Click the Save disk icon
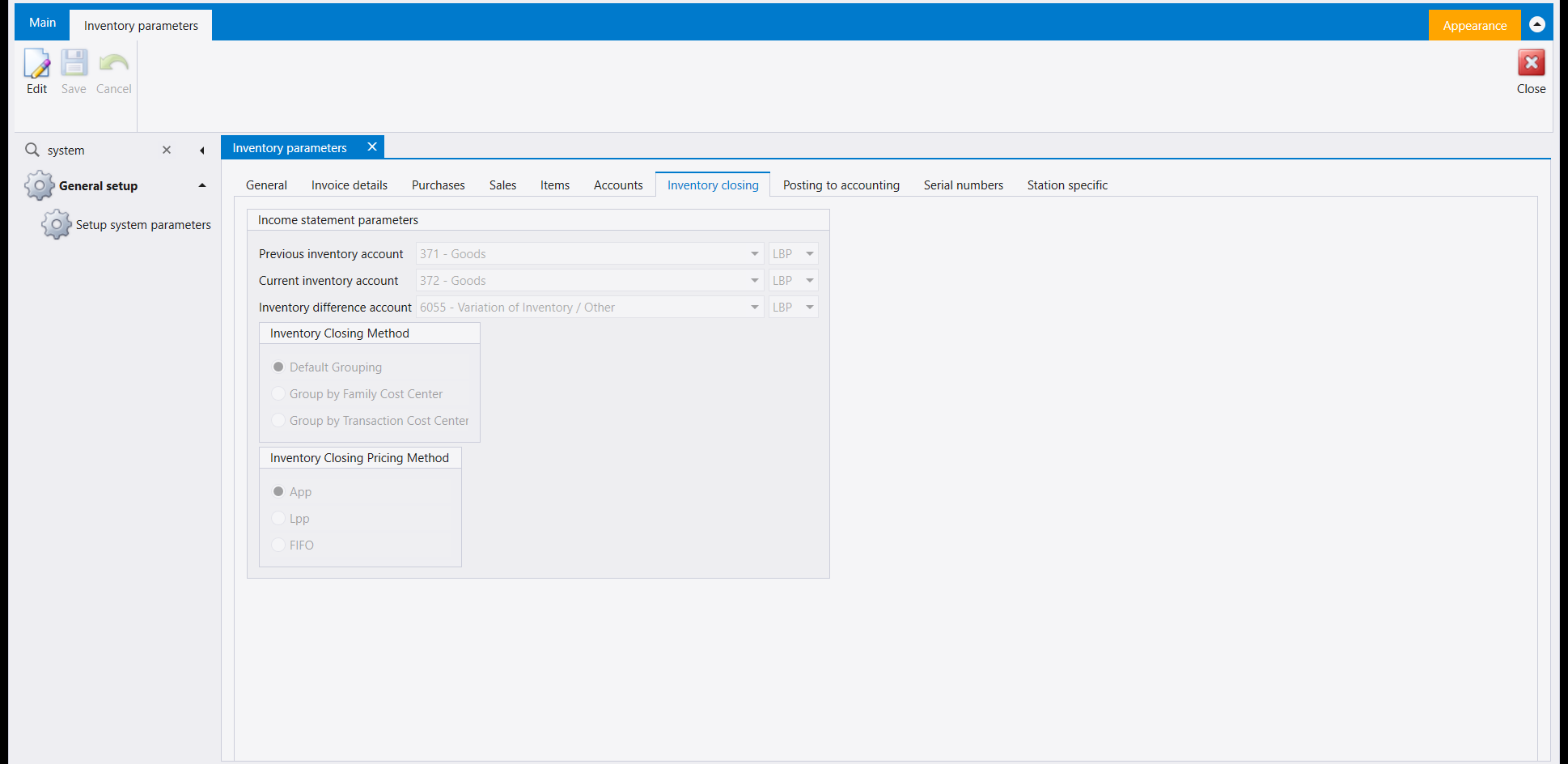The height and width of the screenshot is (764, 1568). [74, 63]
